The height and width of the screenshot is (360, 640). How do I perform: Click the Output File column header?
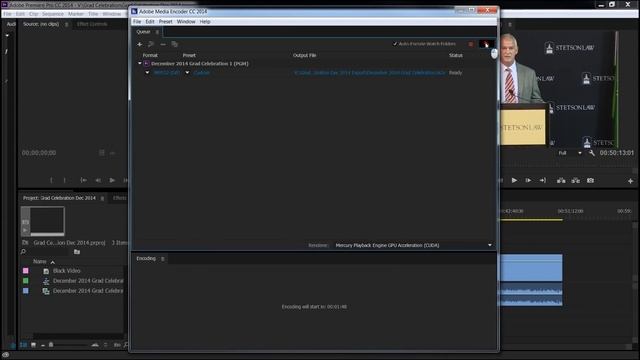pyautogui.click(x=304, y=55)
